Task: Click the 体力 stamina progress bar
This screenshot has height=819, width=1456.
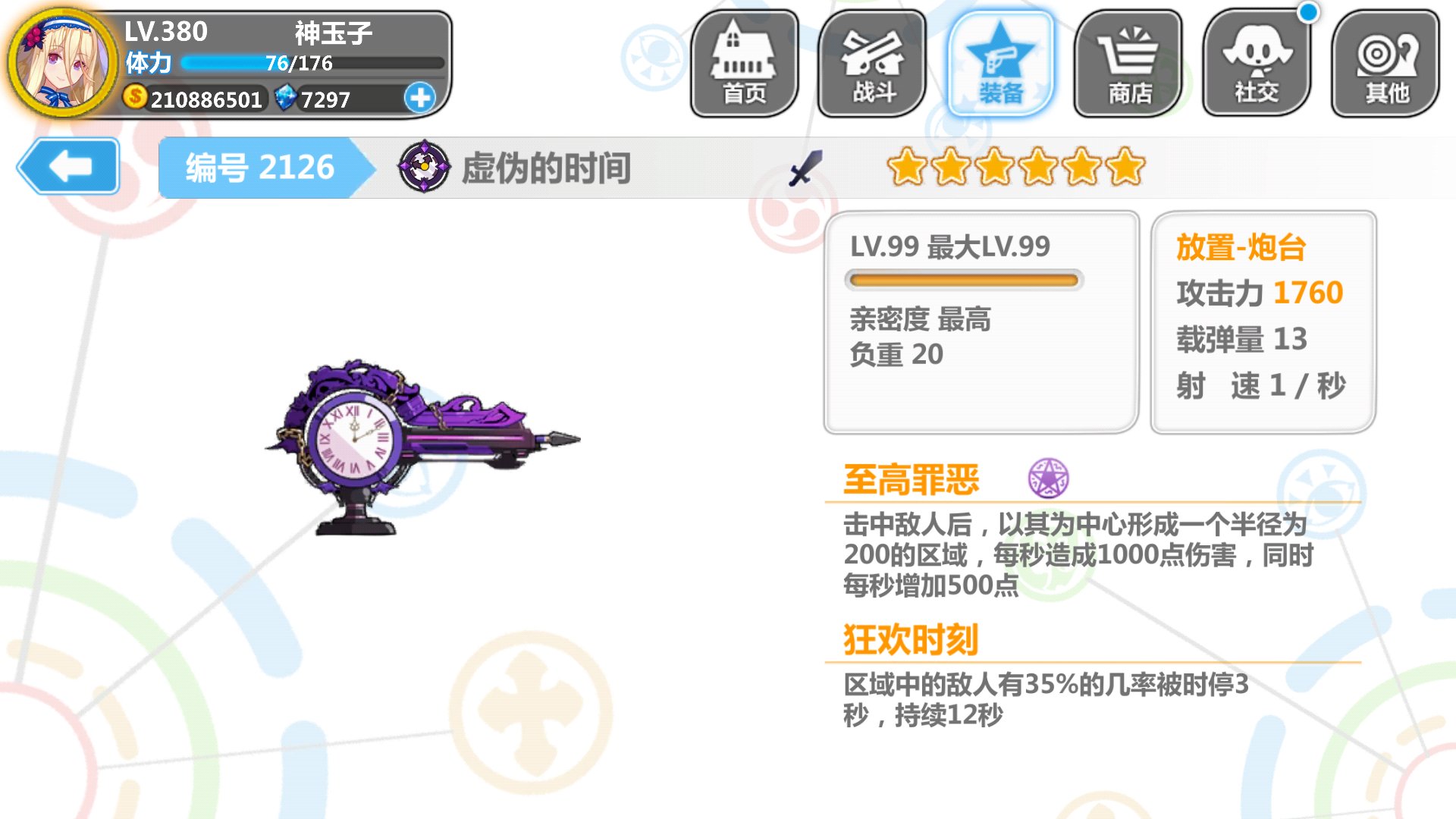Action: 312,63
